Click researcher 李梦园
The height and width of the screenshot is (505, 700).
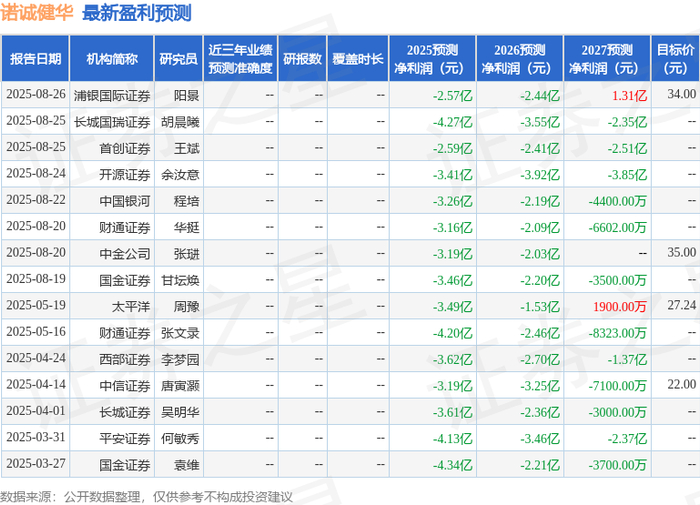pos(180,359)
